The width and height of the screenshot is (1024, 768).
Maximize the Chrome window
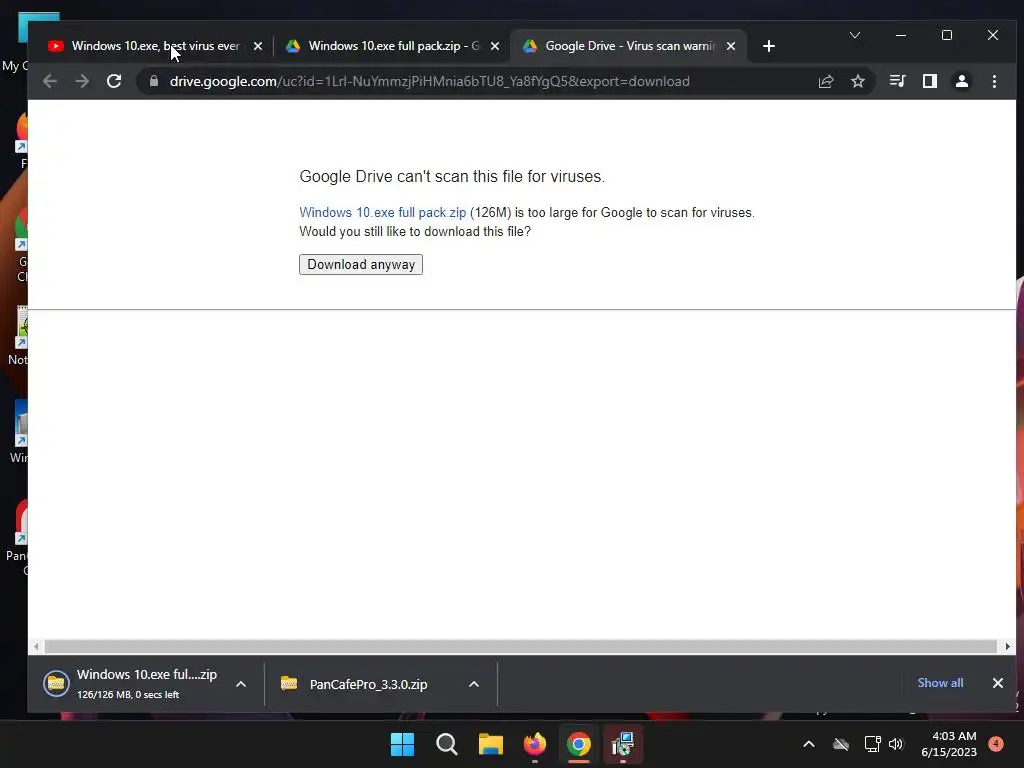[947, 35]
